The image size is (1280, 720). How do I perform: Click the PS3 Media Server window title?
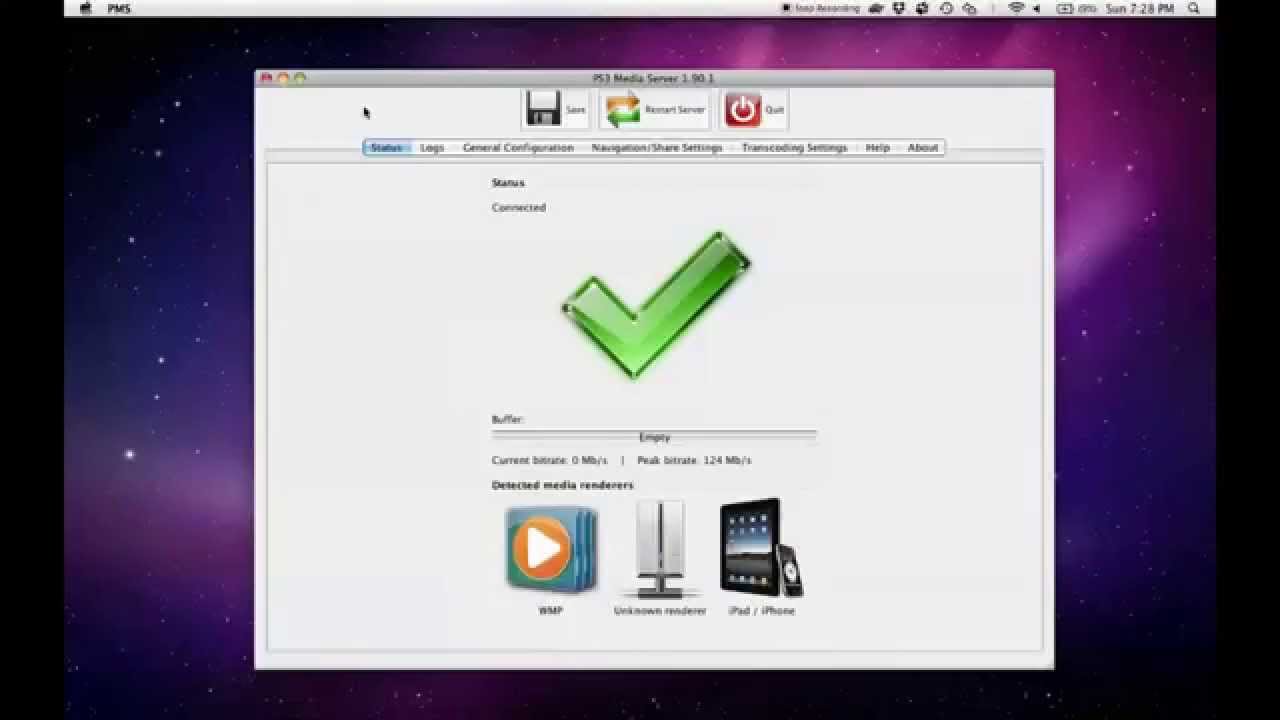coord(654,78)
